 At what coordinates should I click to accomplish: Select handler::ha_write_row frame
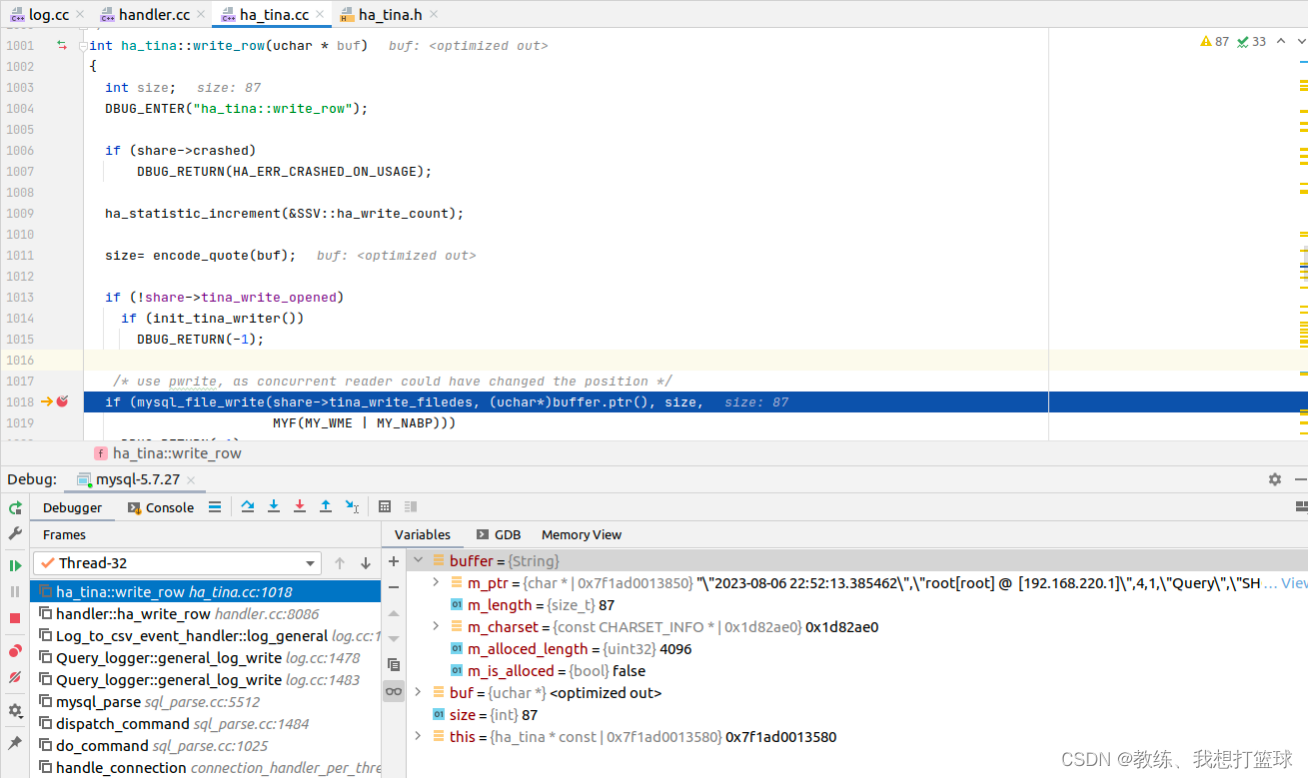pos(205,614)
